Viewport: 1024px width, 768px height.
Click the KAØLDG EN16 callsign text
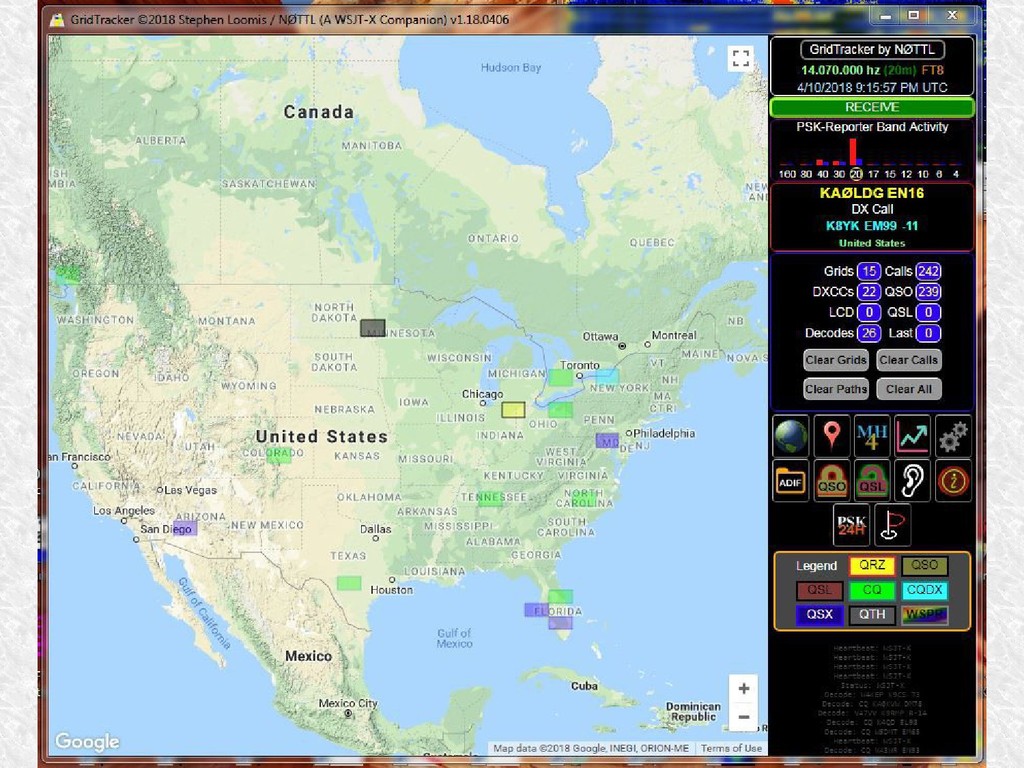tap(872, 193)
